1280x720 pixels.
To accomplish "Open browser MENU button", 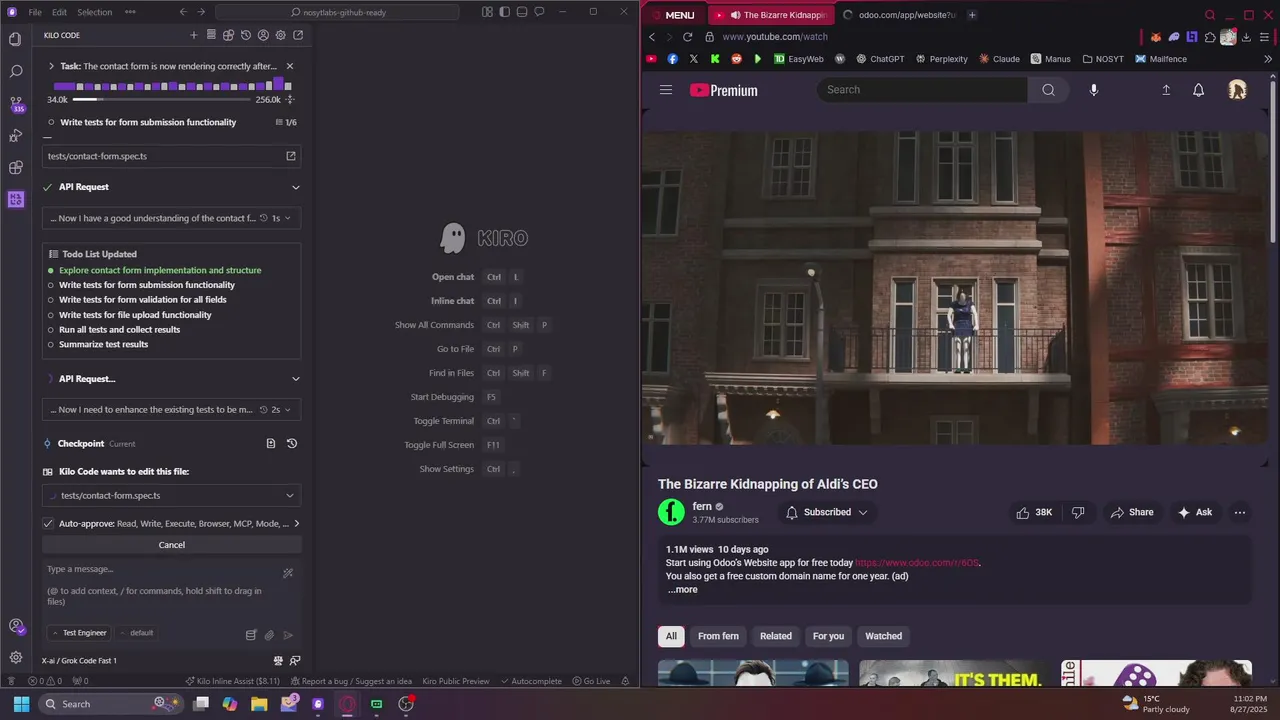I will pyautogui.click(x=673, y=15).
